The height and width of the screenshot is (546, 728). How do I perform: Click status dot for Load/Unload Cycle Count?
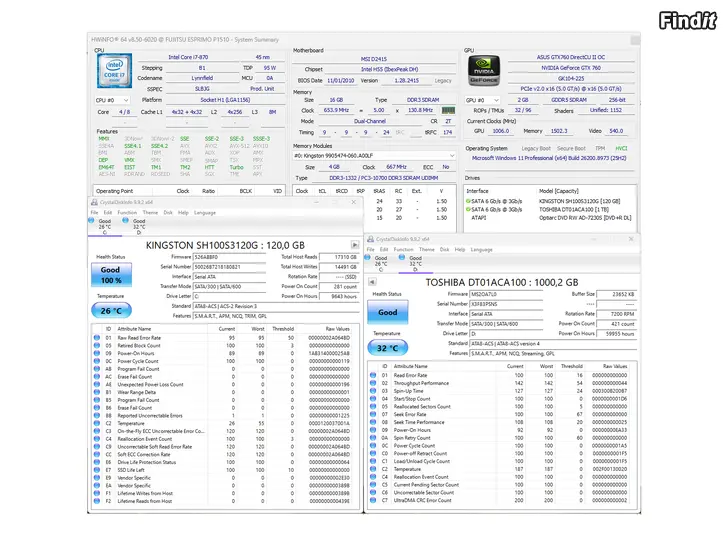(373, 461)
